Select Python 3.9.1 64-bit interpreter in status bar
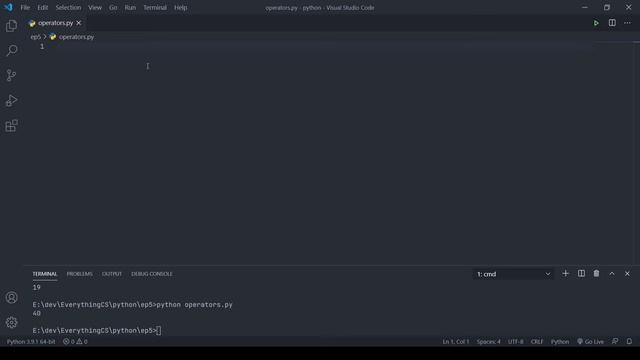This screenshot has width=640, height=360. pyautogui.click(x=31, y=342)
